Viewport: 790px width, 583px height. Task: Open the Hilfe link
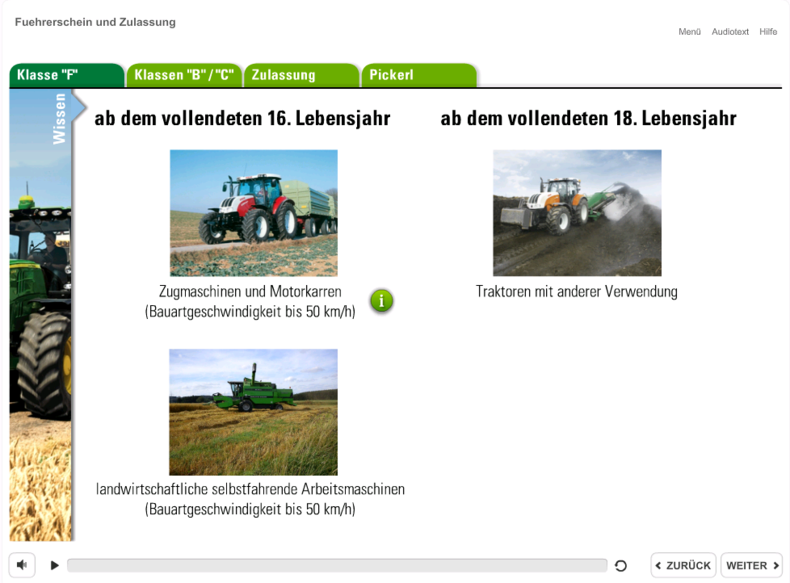768,32
